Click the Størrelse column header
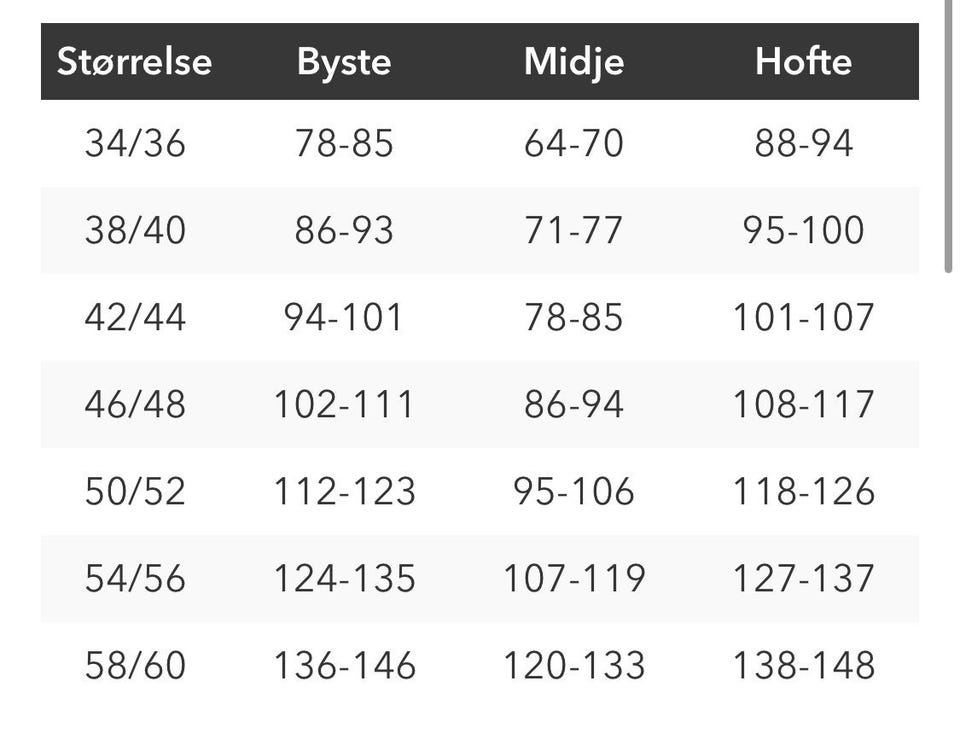This screenshot has height=751, width=960. tap(135, 62)
